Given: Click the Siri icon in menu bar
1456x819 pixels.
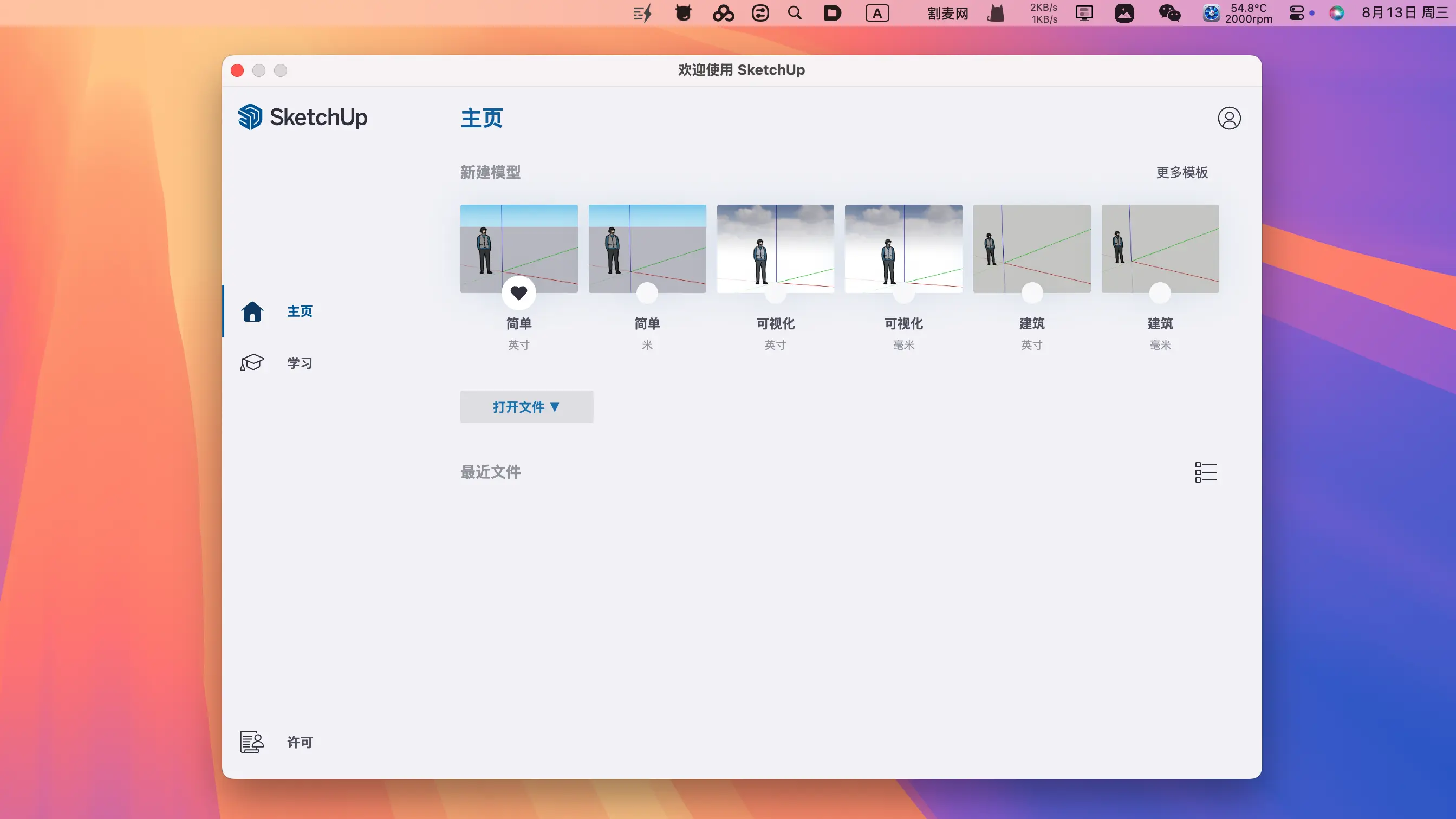Looking at the screenshot, I should (1337, 13).
